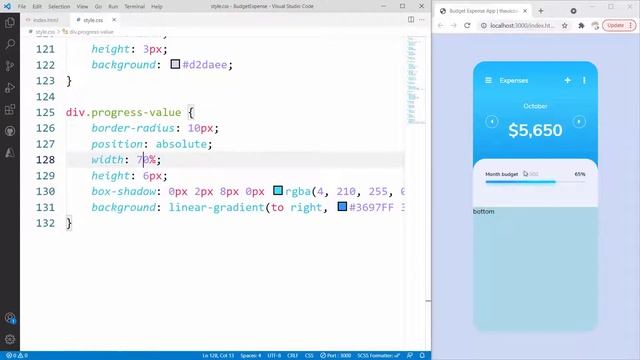Close the Budget Expense App browser tab

[x=525, y=11]
